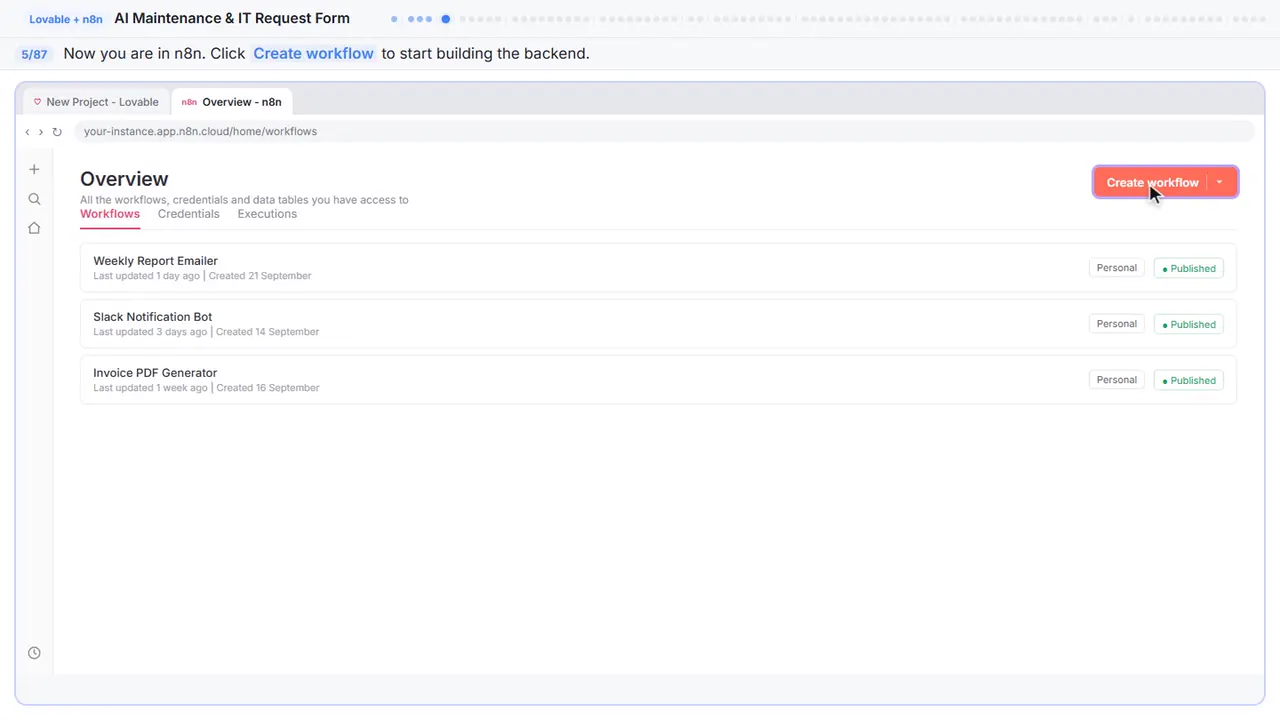Image resolution: width=1280 pixels, height=720 pixels.
Task: Click the Create workflow link in instruction text
Action: point(313,54)
